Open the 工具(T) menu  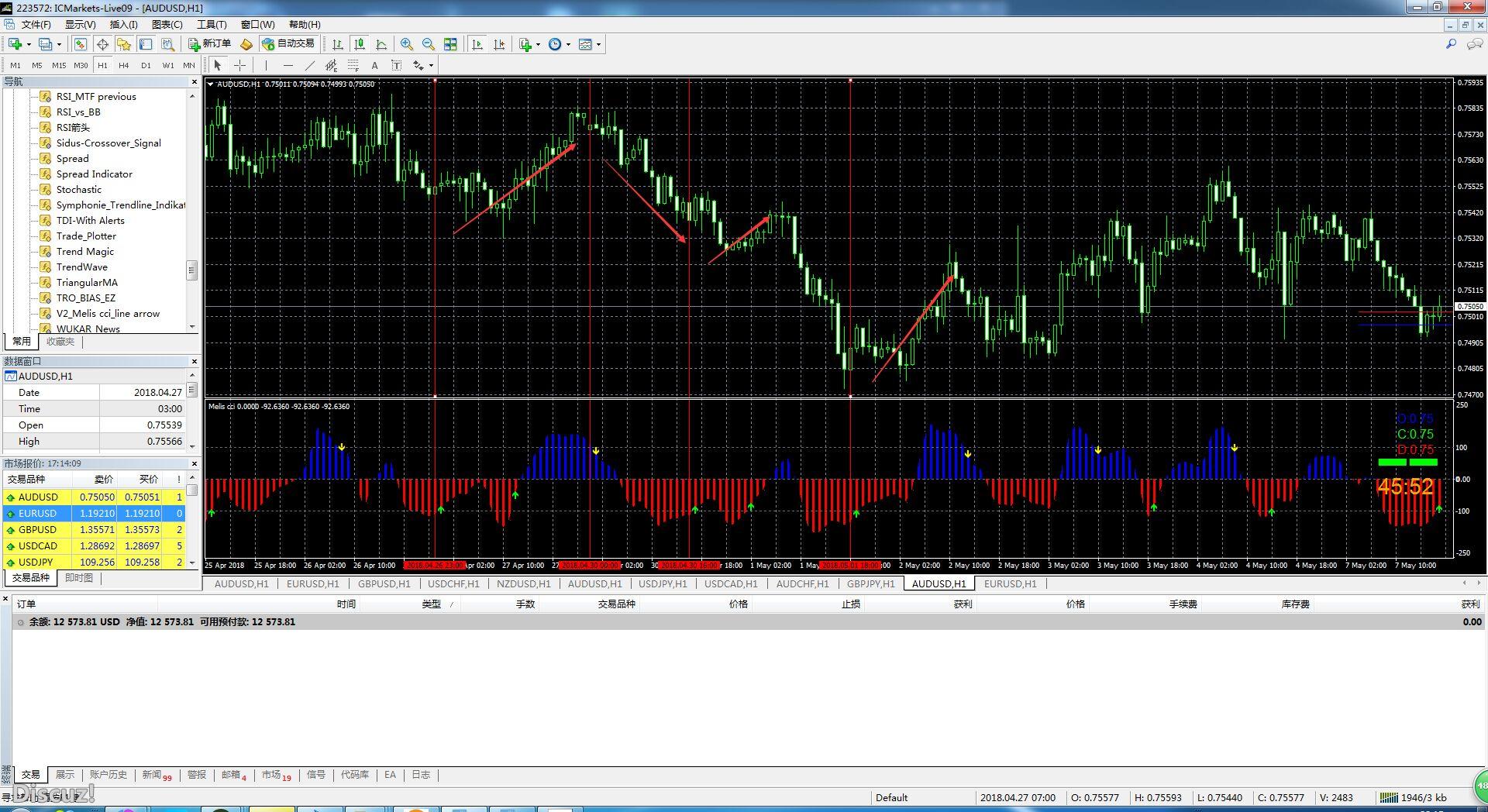[x=212, y=25]
